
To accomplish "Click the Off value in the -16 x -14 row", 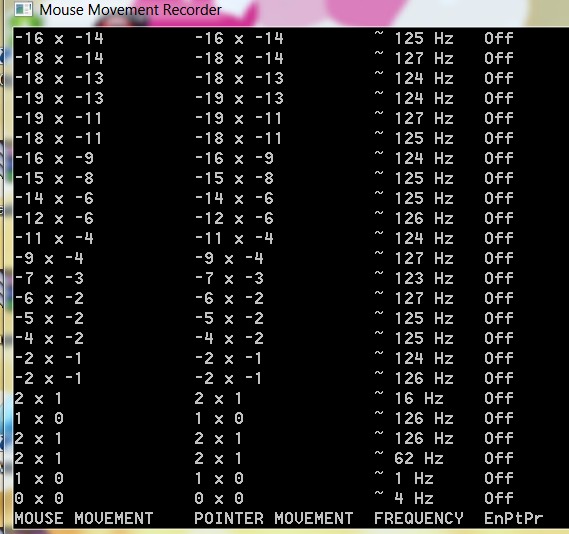I will pos(499,38).
